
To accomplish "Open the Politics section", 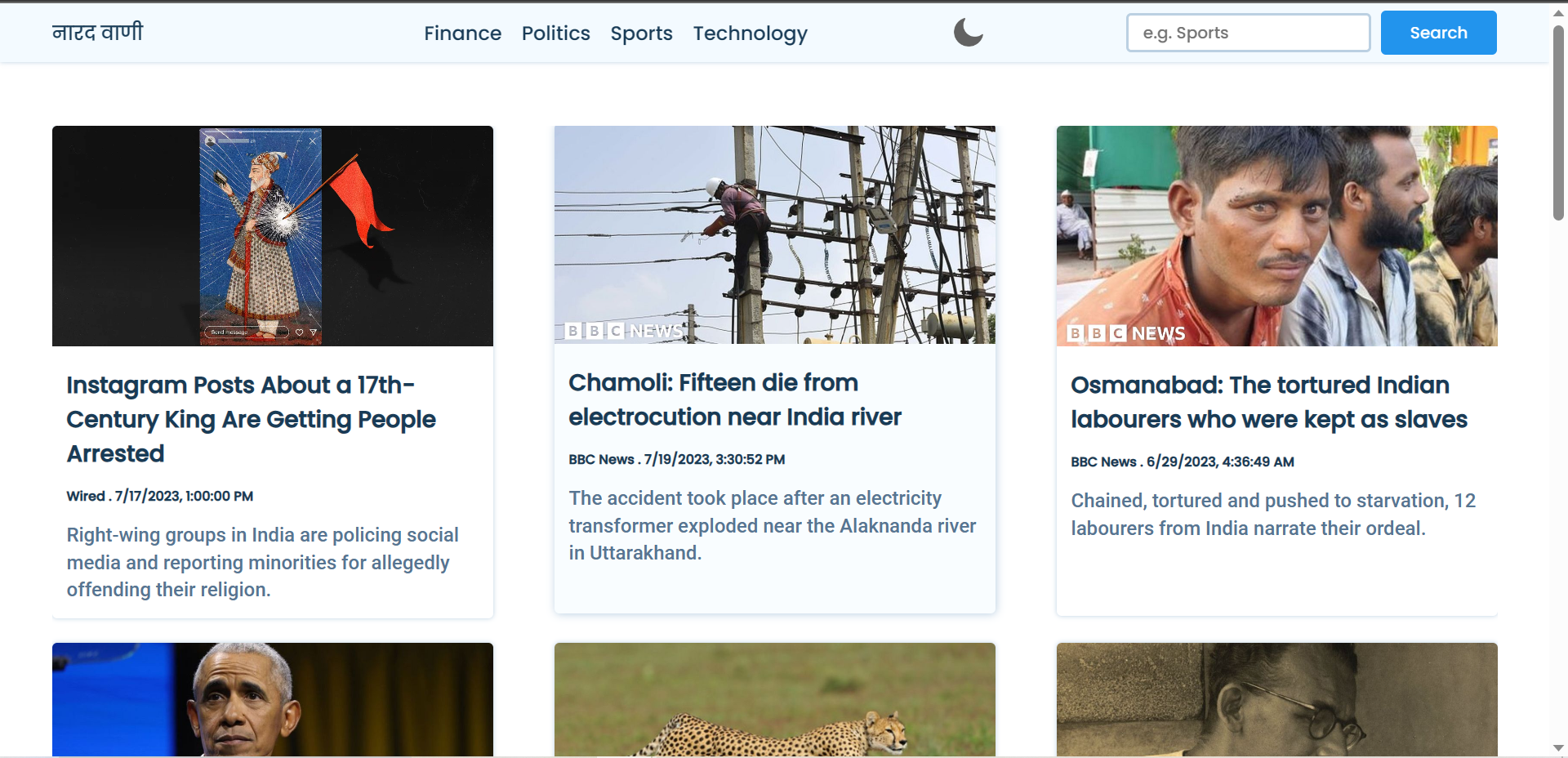I will coord(555,33).
